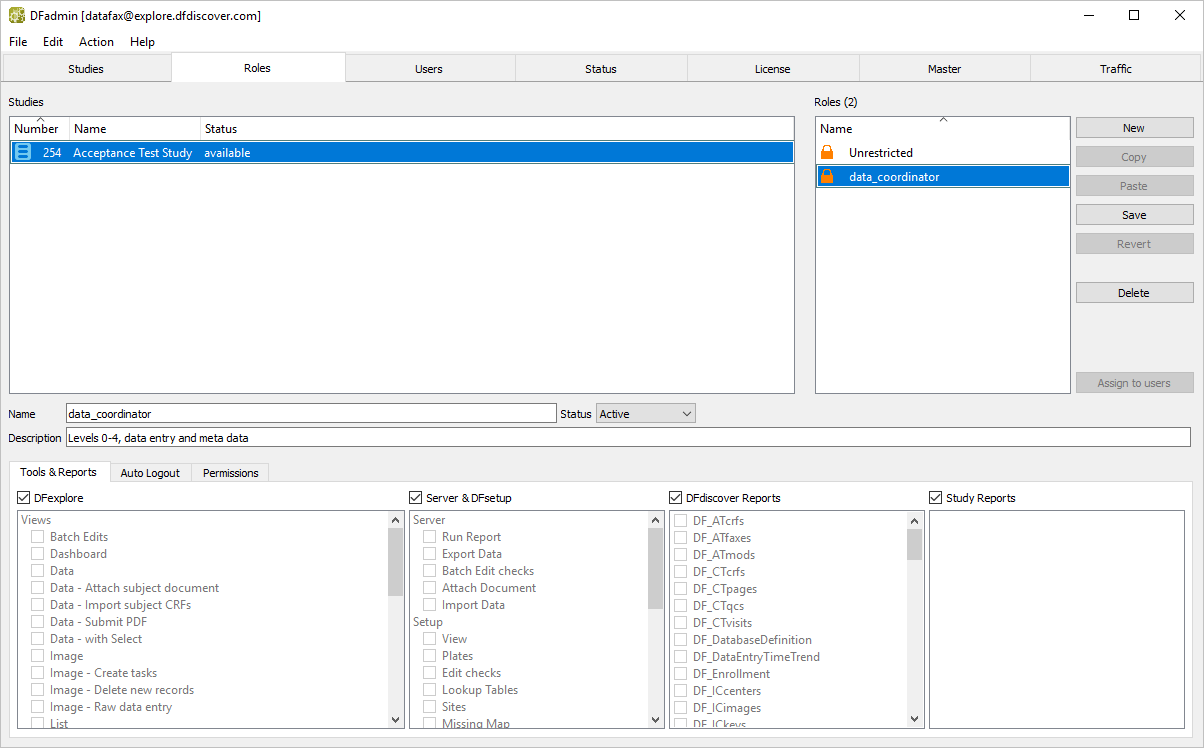Click the sort arrow above Number column

(40, 119)
